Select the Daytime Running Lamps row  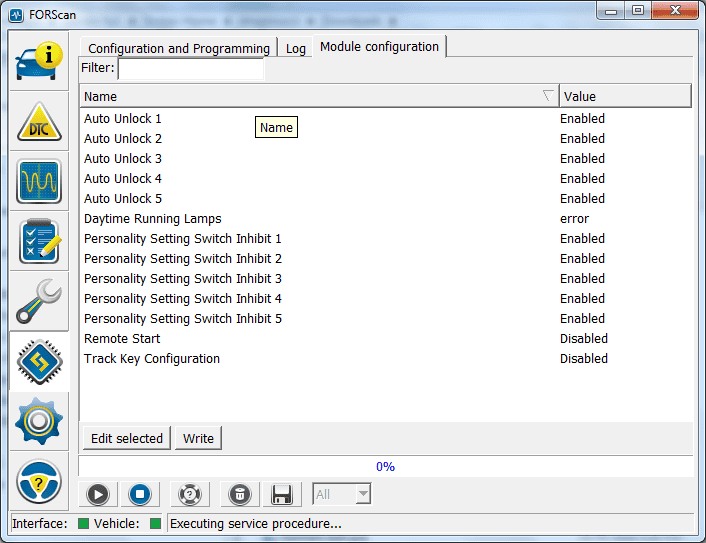(386, 218)
